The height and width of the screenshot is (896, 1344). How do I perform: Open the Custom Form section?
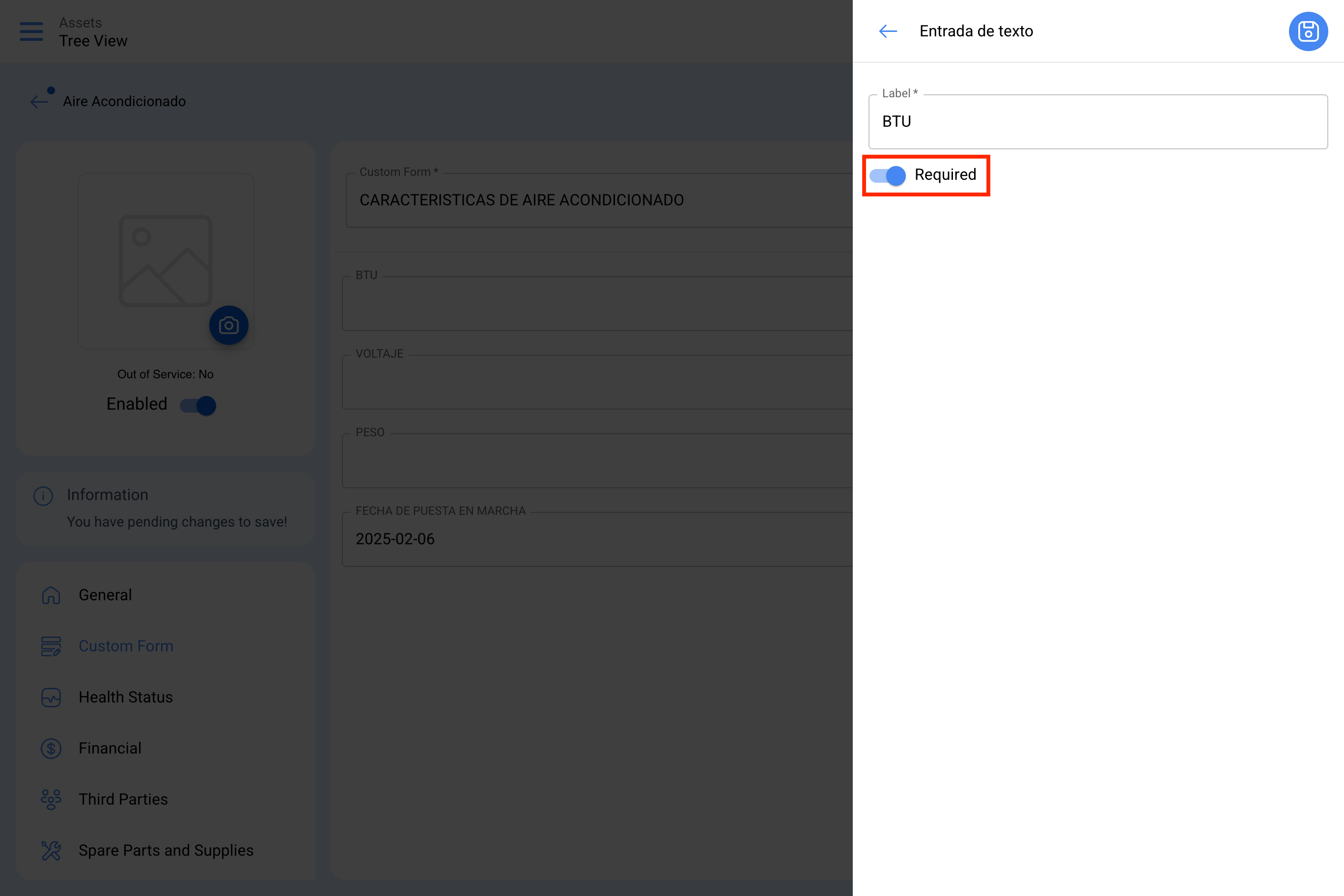[x=166, y=646]
